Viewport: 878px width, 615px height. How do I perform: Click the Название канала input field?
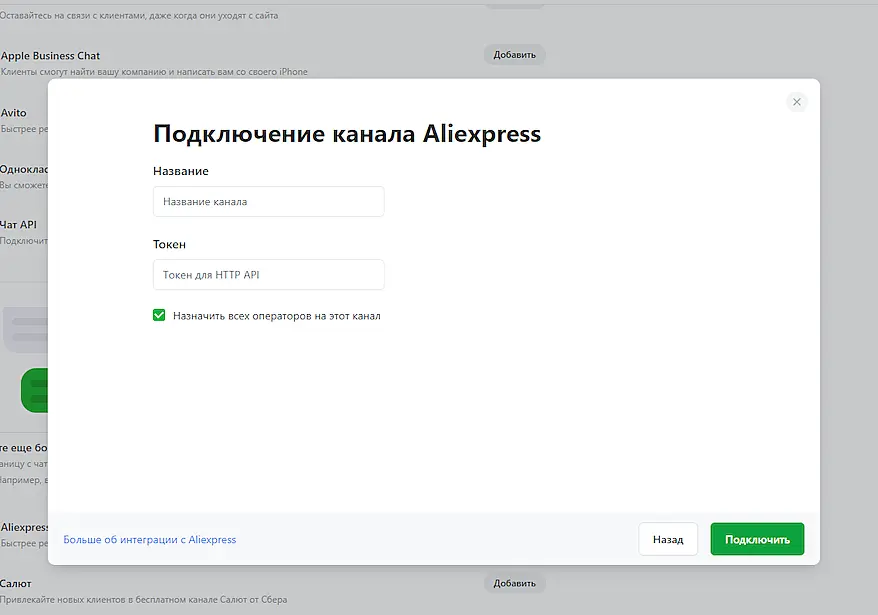coord(269,202)
